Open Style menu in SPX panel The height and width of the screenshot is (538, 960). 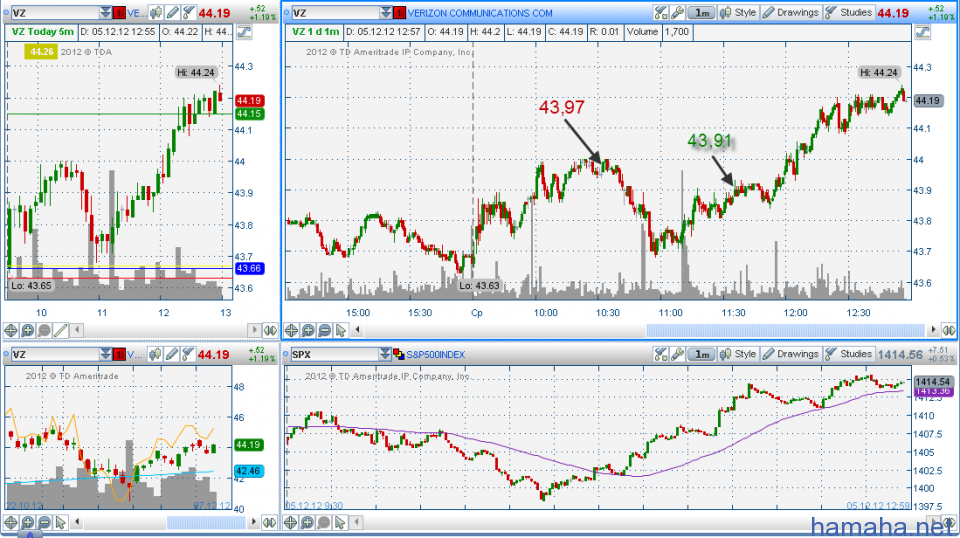[x=738, y=354]
